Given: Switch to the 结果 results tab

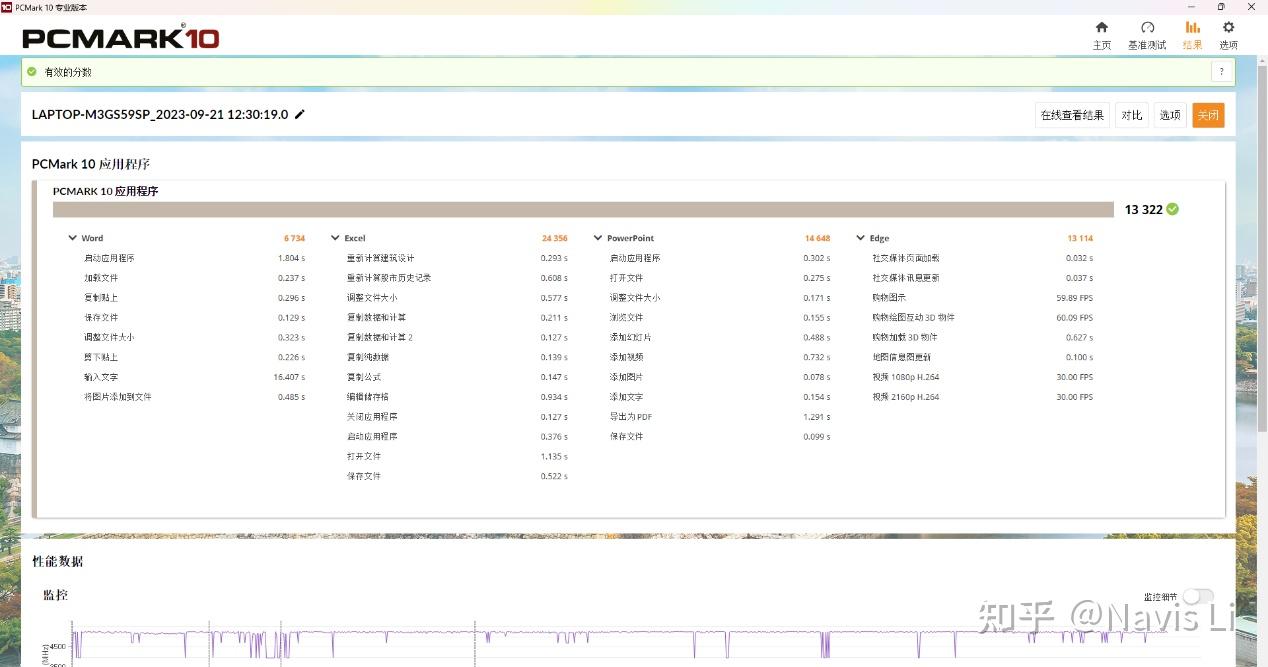Looking at the screenshot, I should (1192, 35).
